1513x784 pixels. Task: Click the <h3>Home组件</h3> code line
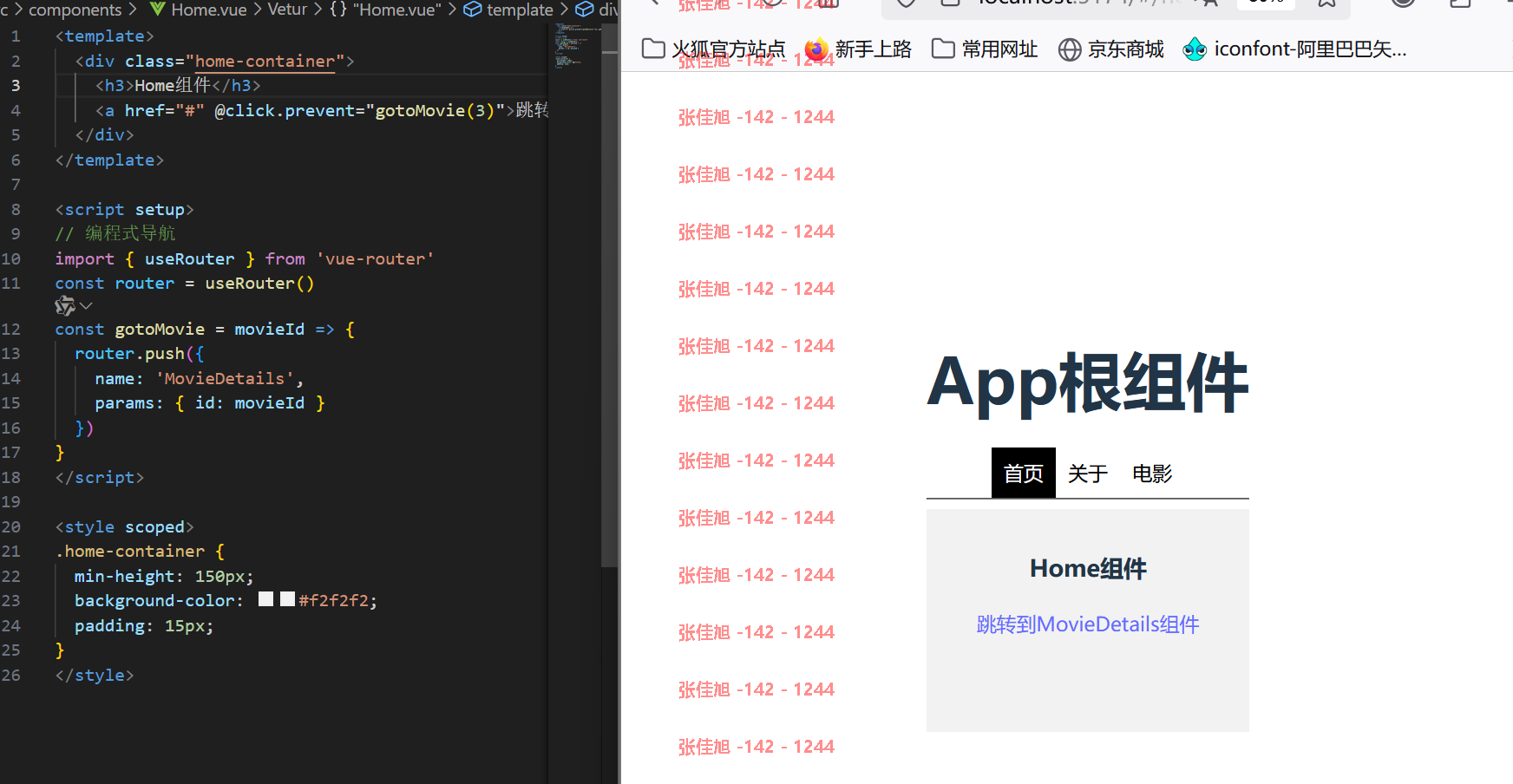(x=178, y=86)
